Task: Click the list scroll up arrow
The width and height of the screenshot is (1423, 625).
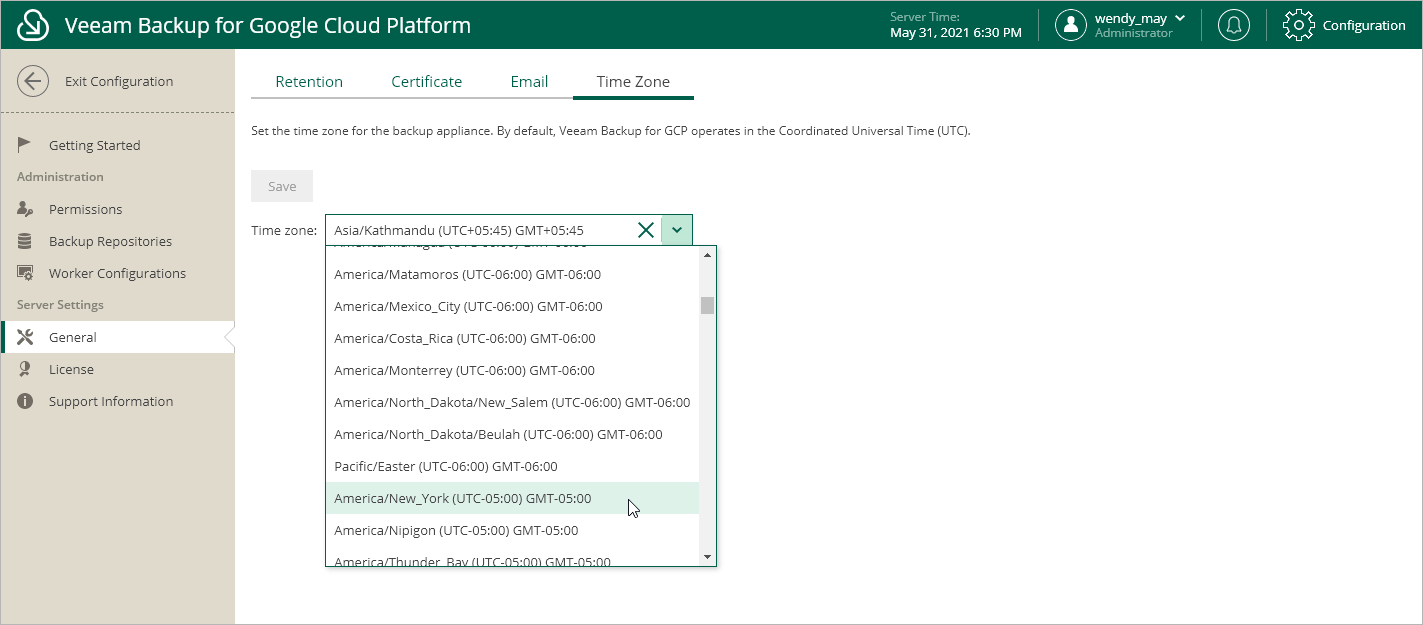Action: pos(708,254)
